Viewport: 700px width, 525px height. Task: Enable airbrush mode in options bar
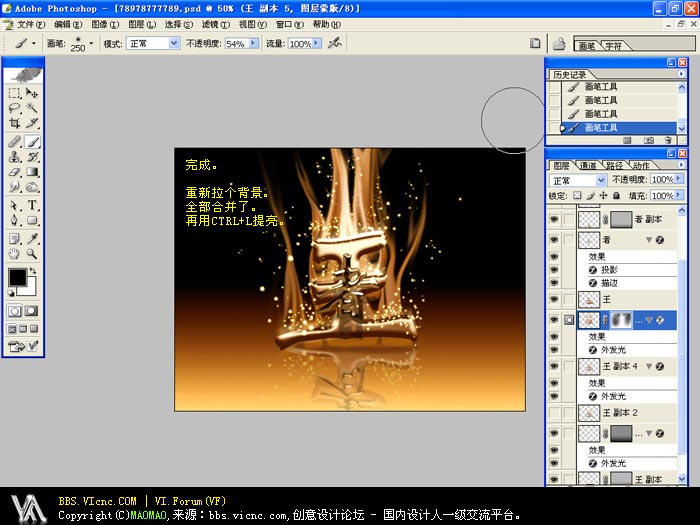[x=335, y=43]
